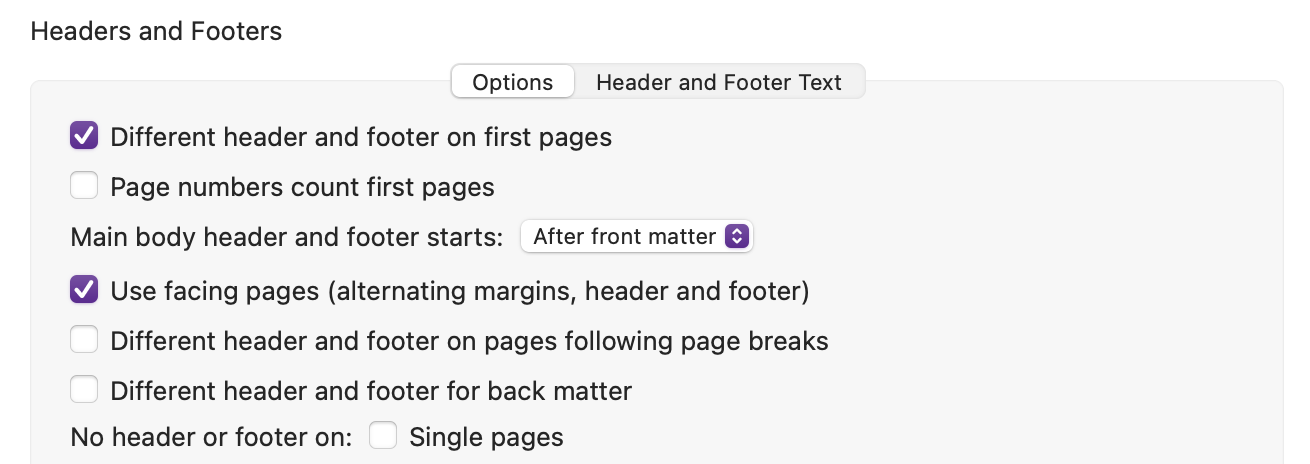
Task: Click the After front matter text in popup
Action: tap(625, 237)
